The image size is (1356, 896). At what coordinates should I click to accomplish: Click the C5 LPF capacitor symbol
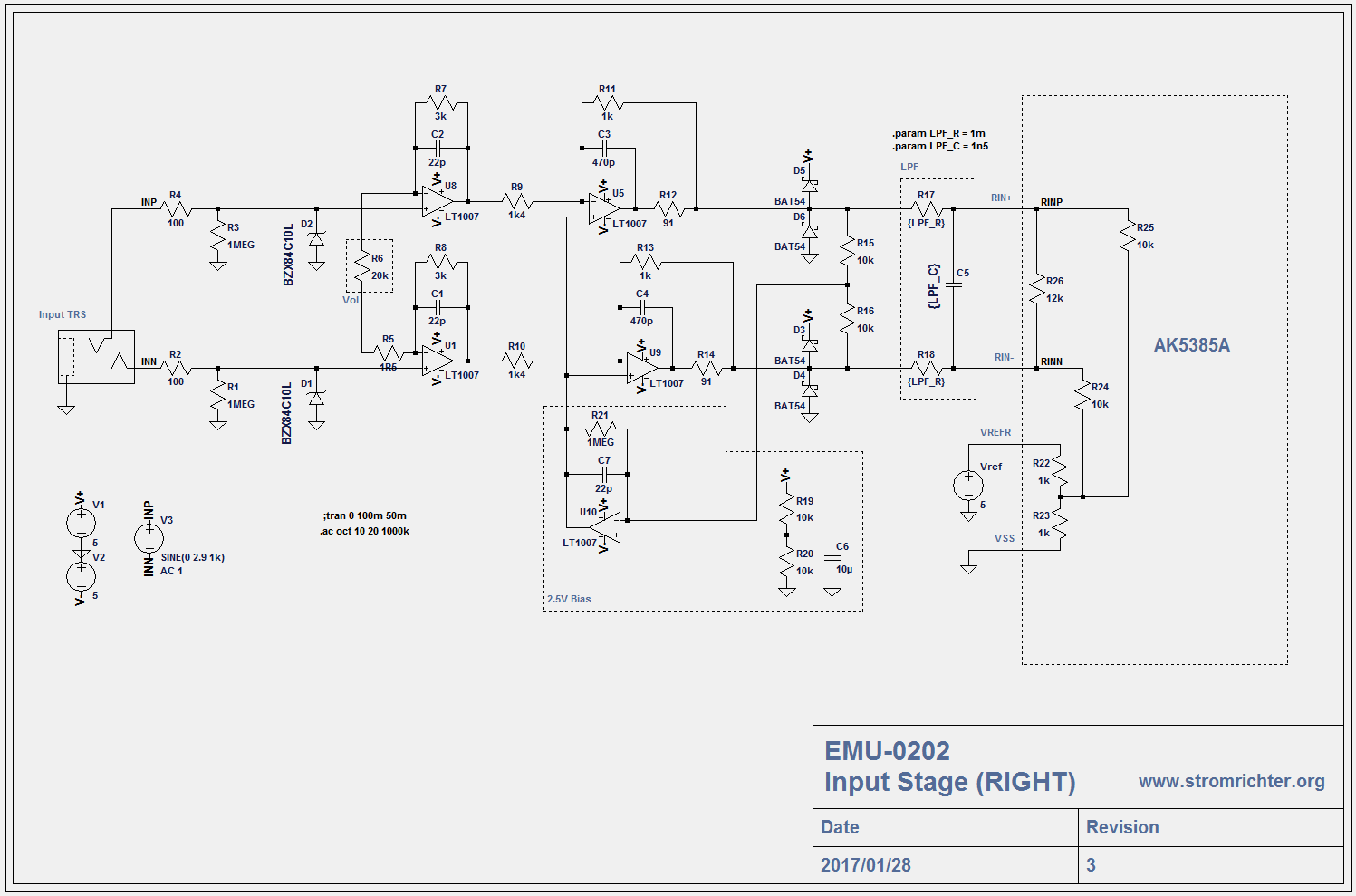coord(953,284)
